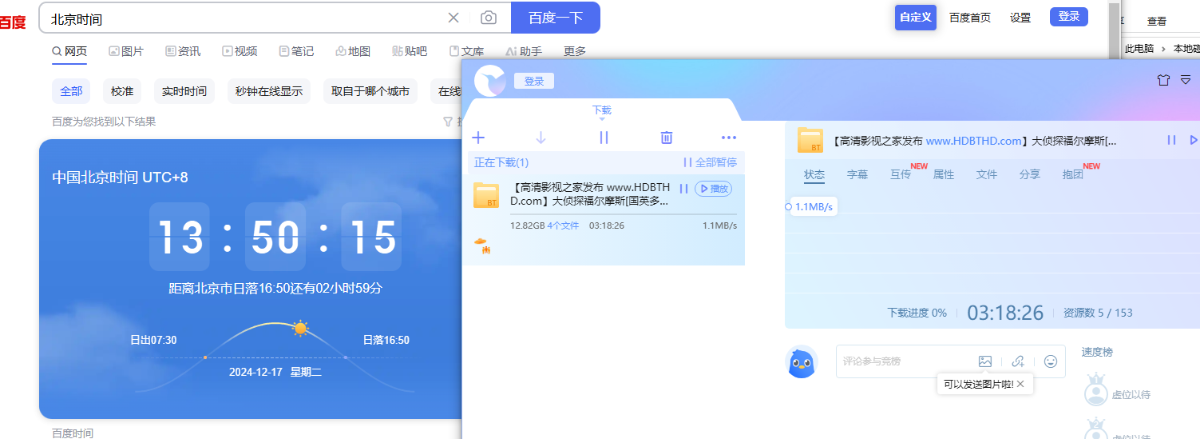The width and height of the screenshot is (1200, 439).
Task: Click the 播放 play button on download item
Action: point(712,188)
